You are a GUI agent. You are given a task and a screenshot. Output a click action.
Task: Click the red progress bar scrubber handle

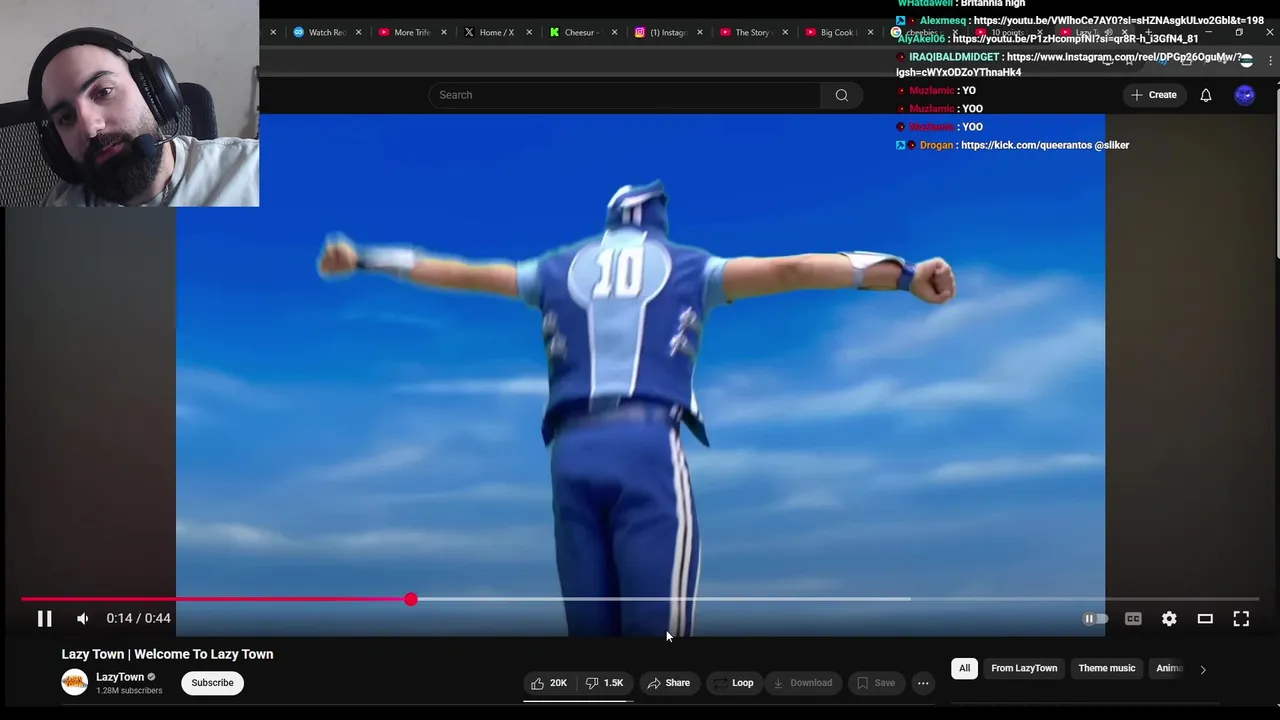(411, 599)
